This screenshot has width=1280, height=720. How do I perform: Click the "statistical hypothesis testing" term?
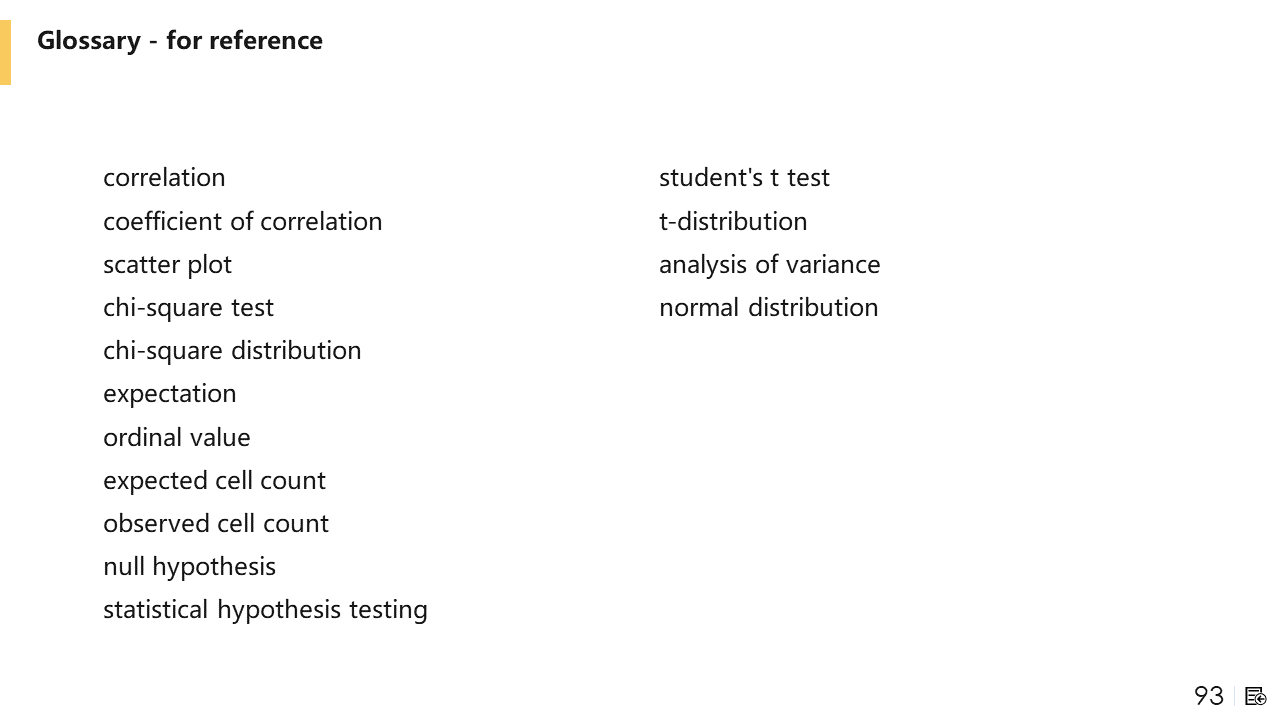point(265,610)
